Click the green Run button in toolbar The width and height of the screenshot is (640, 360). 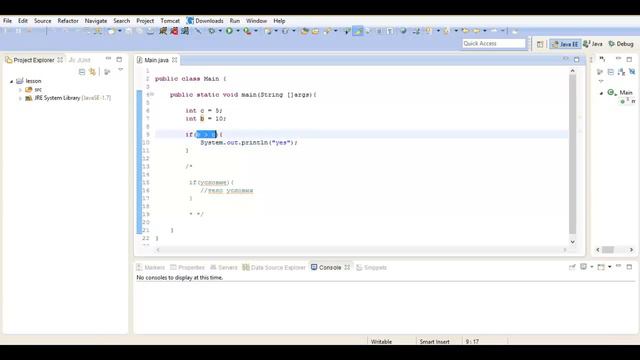[229, 31]
